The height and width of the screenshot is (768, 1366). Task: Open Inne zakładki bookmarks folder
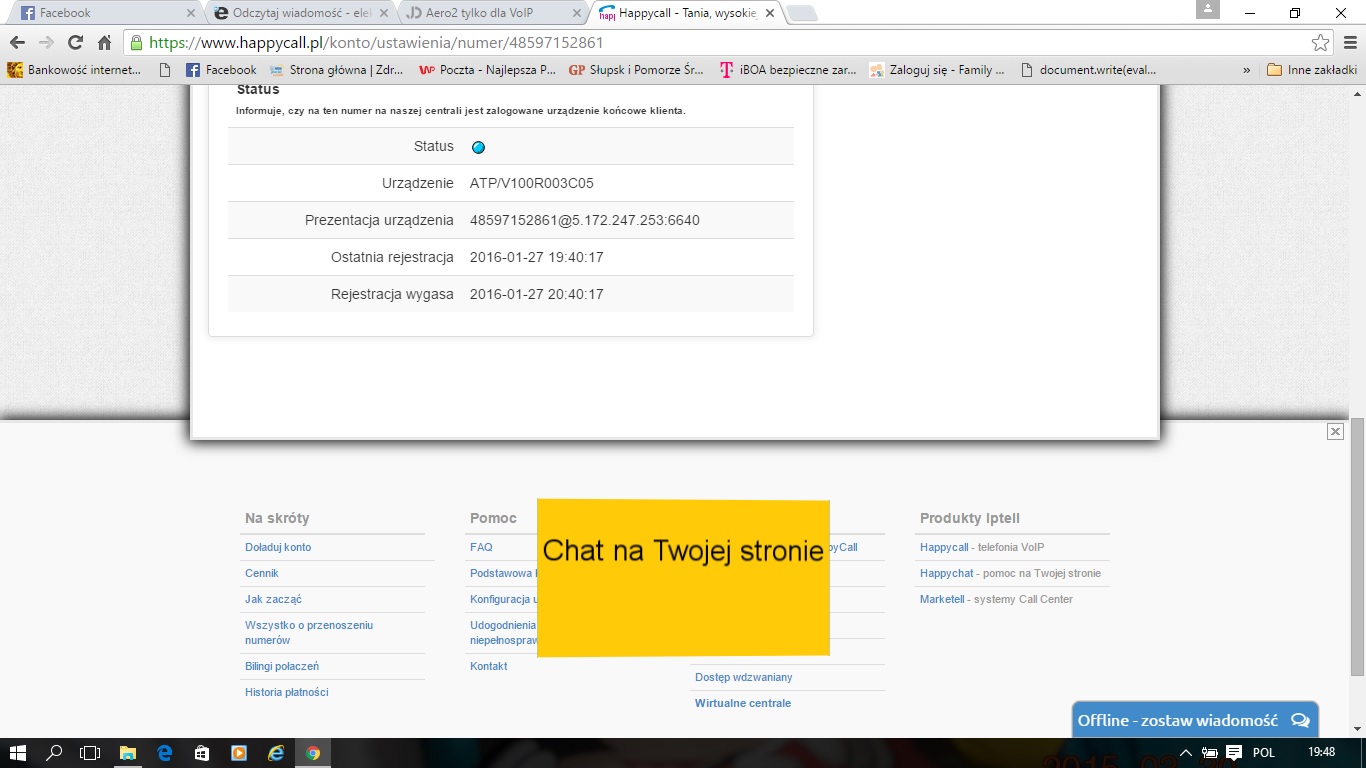point(1311,70)
